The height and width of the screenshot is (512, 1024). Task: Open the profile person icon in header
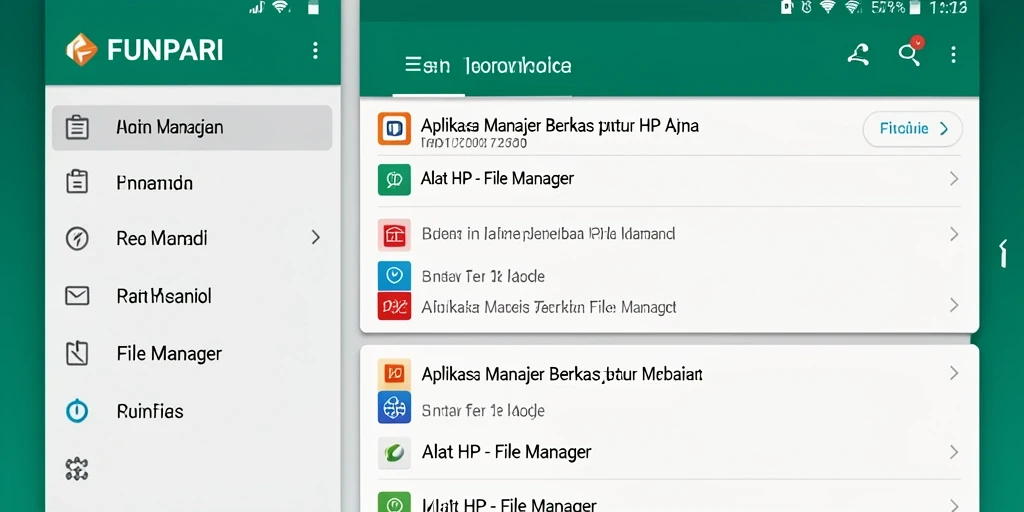pyautogui.click(x=858, y=55)
